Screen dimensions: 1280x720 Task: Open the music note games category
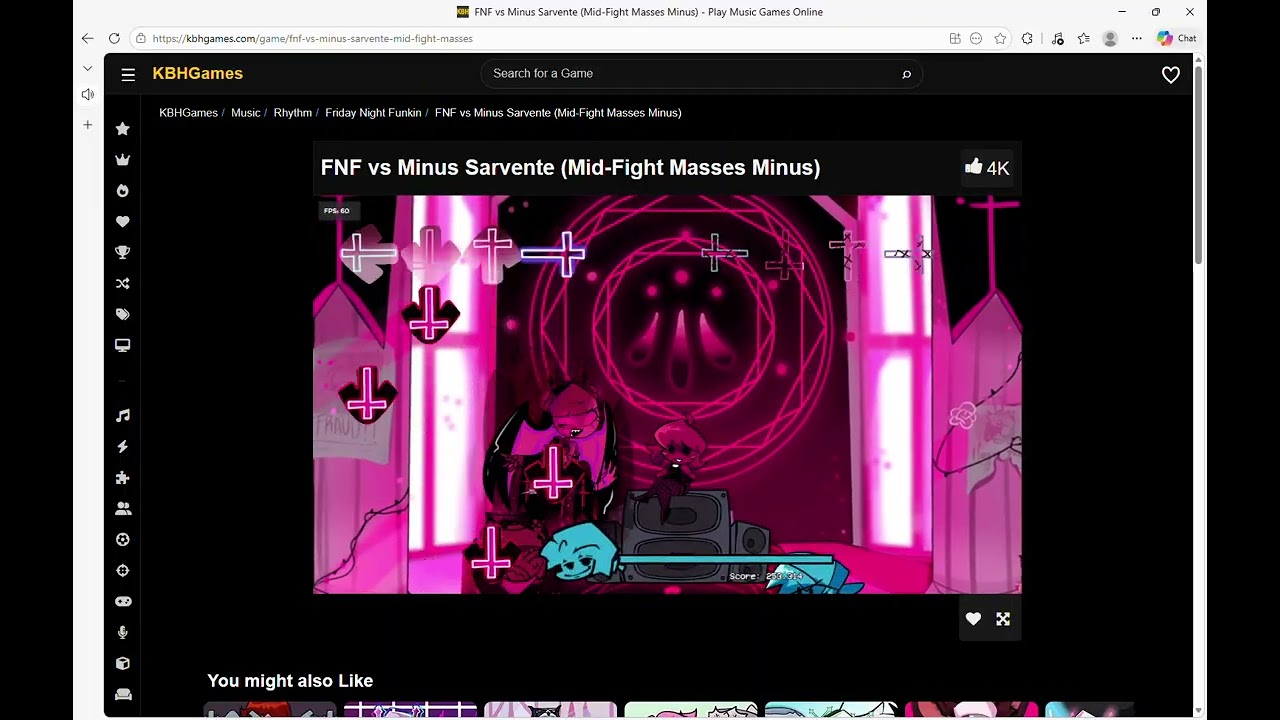click(123, 416)
